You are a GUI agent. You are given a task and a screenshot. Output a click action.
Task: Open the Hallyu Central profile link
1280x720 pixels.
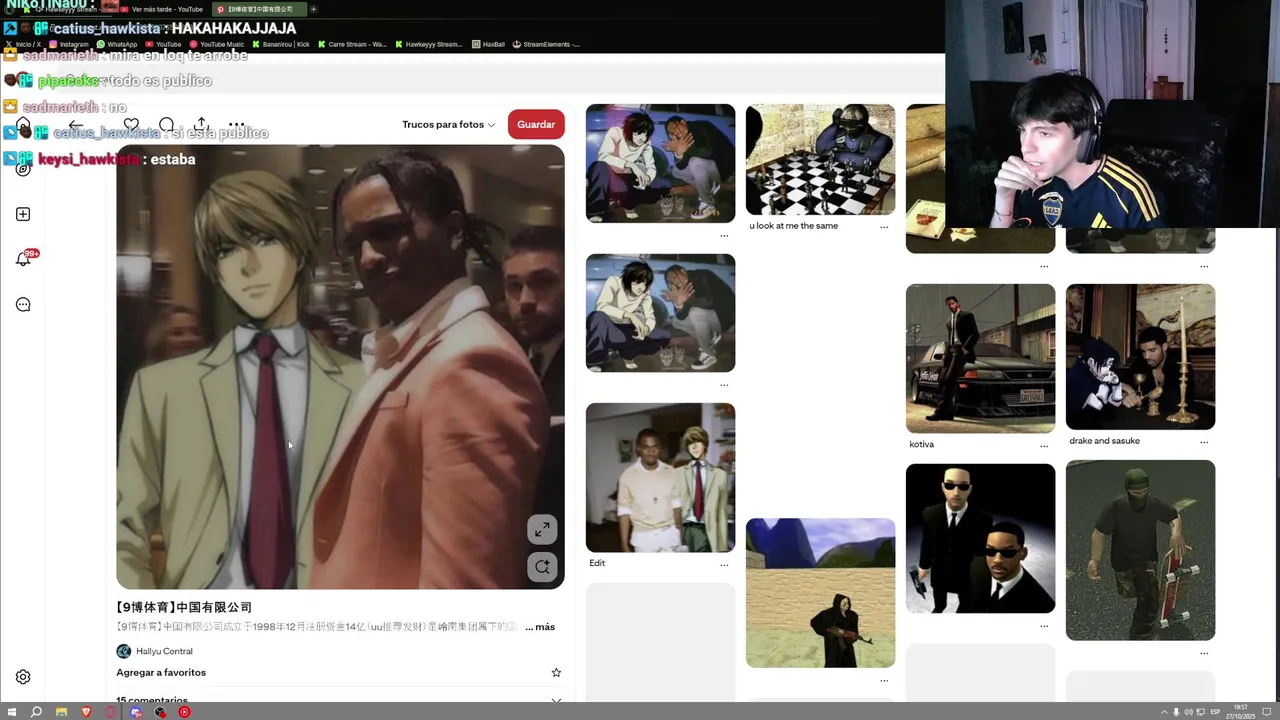(164, 651)
